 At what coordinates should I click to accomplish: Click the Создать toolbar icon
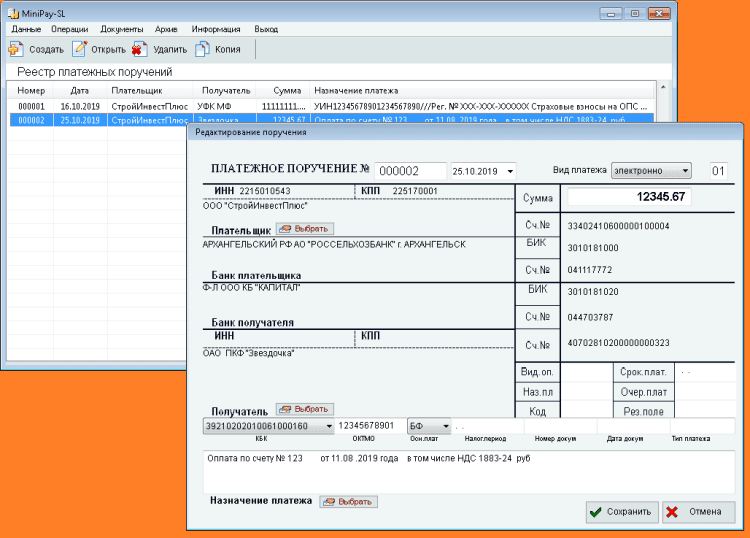tap(16, 49)
